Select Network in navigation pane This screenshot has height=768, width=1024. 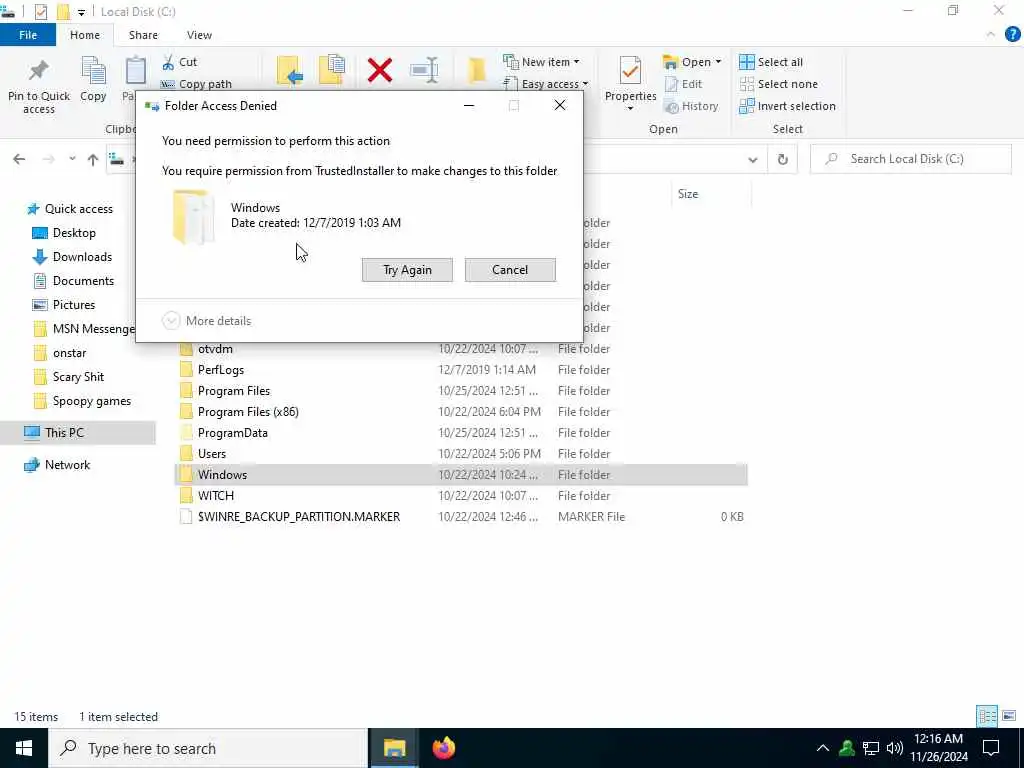point(57,465)
